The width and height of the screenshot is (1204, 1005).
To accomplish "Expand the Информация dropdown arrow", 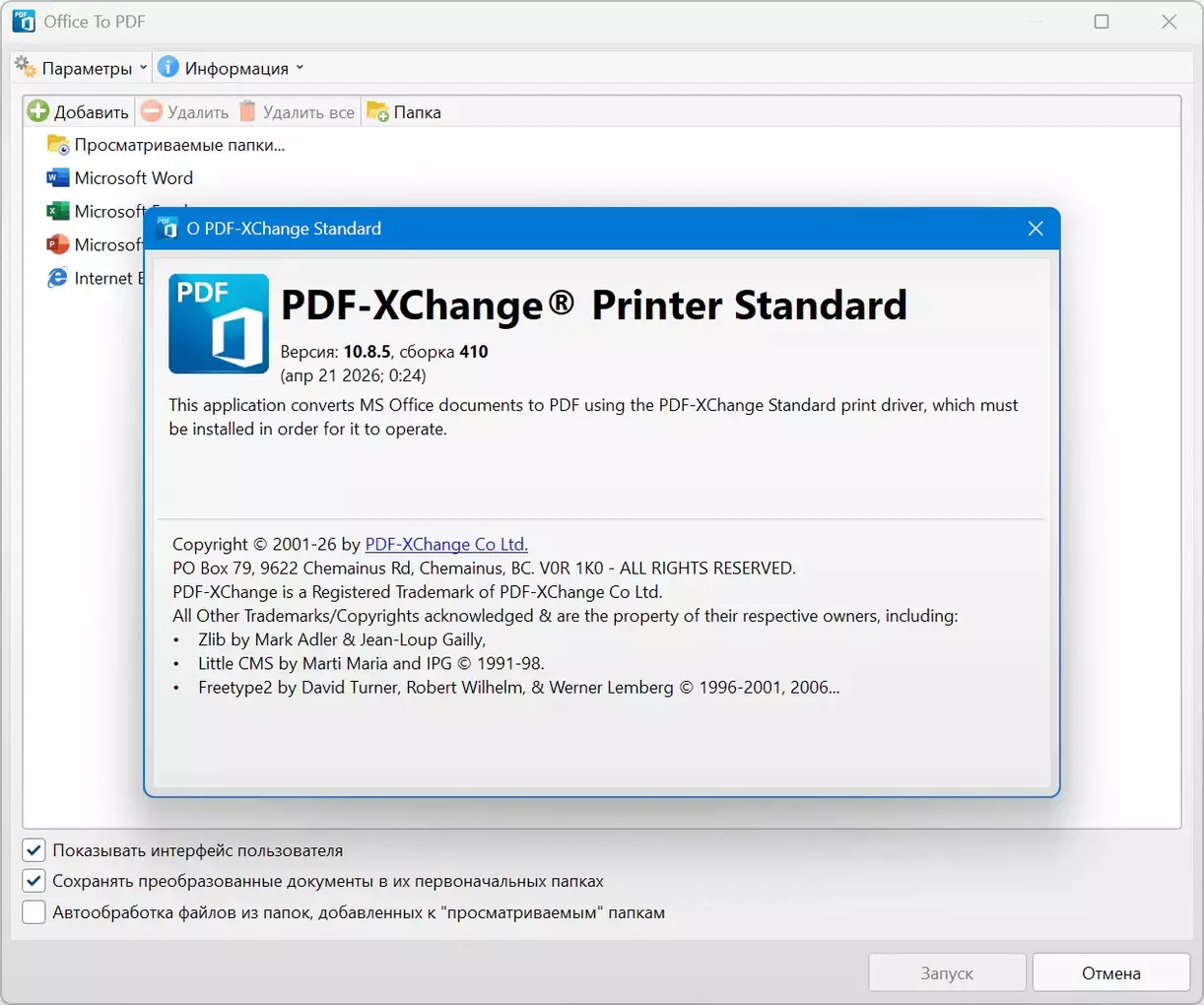I will (300, 68).
